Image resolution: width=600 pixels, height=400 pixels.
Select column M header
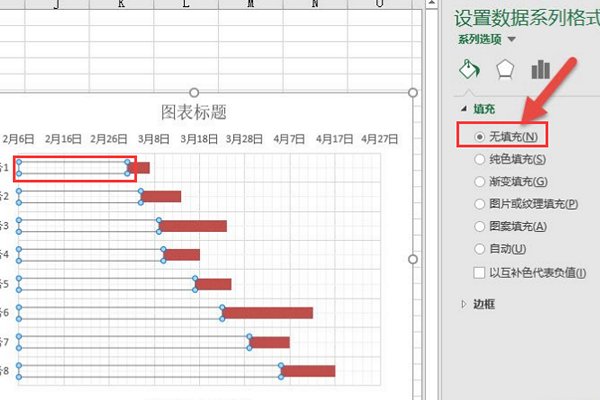(x=251, y=4)
